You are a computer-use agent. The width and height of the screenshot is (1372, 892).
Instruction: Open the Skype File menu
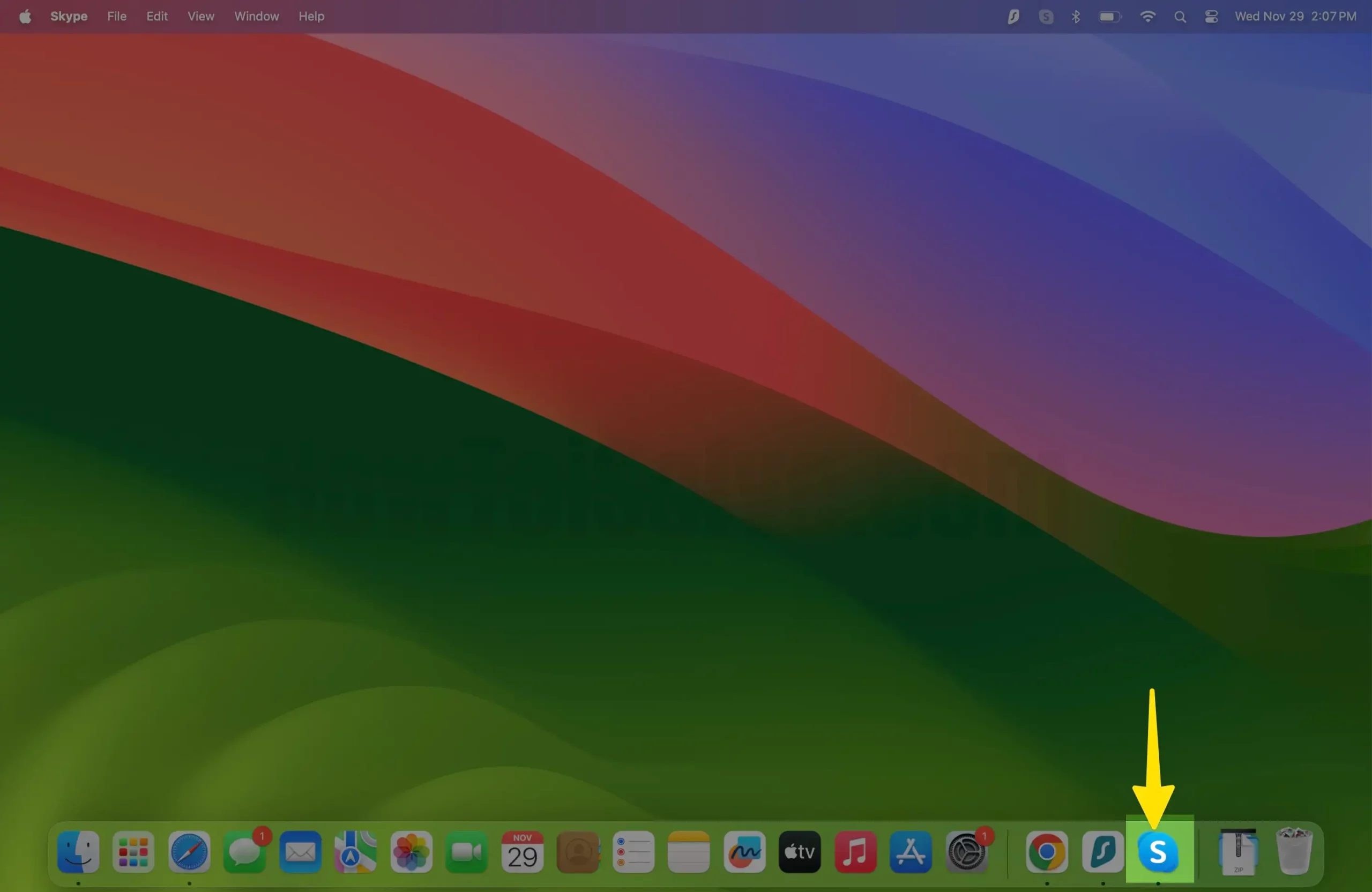click(116, 17)
